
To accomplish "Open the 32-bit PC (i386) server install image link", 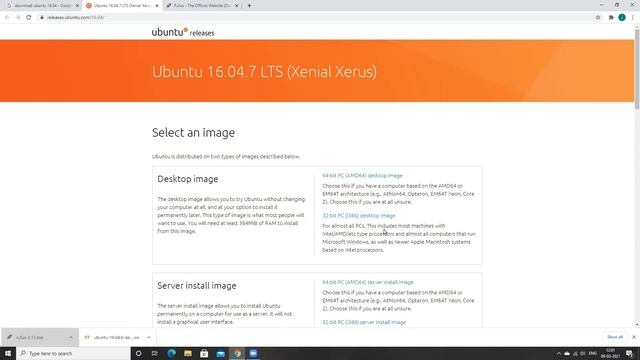I will pyautogui.click(x=364, y=322).
